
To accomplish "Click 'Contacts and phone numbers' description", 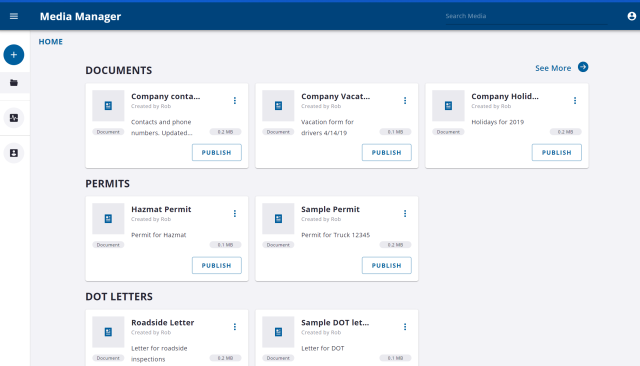I will pos(162,127).
